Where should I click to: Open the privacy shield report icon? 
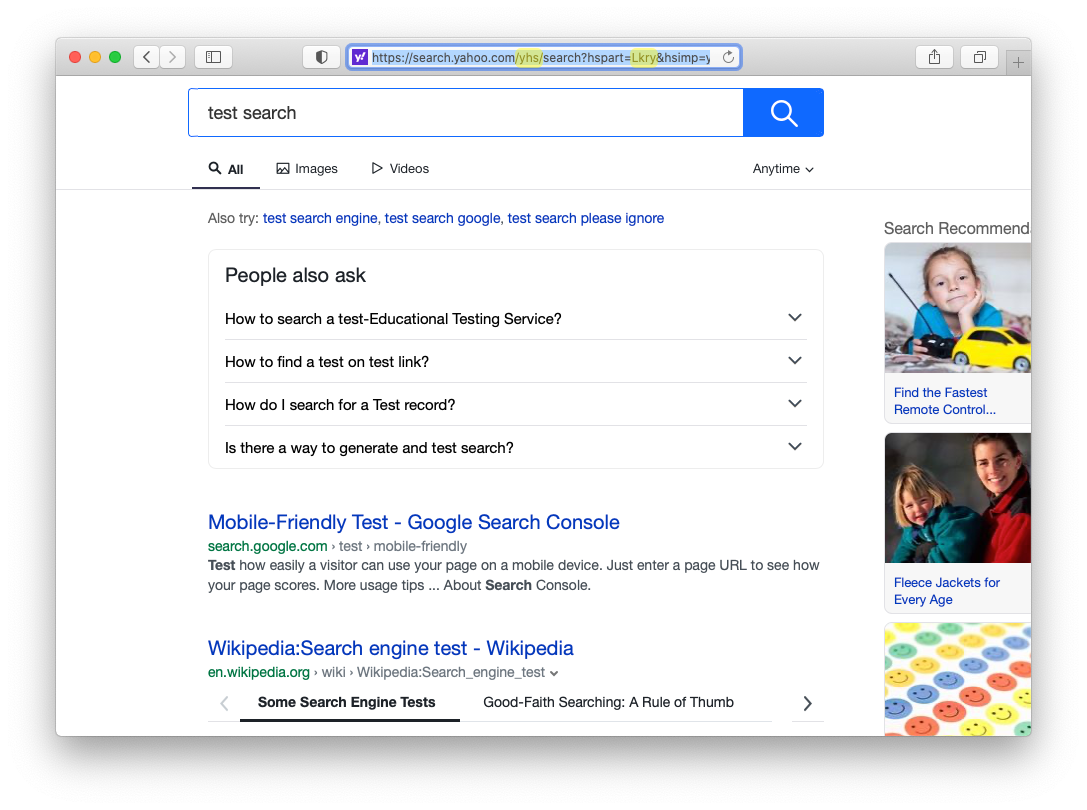click(322, 57)
